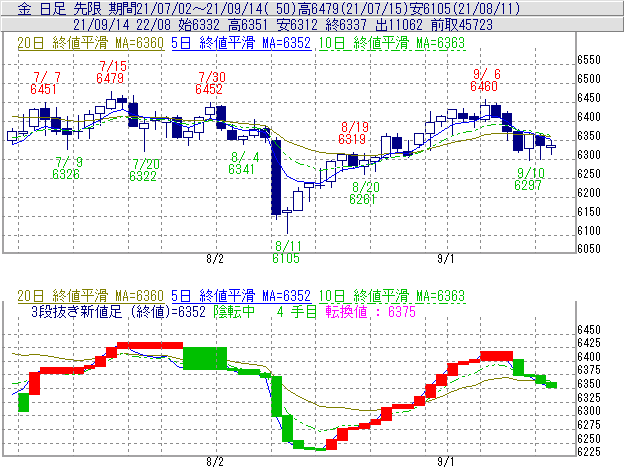Click the 8/11 6105 low annotation
The height and width of the screenshot is (475, 624).
pos(287,252)
